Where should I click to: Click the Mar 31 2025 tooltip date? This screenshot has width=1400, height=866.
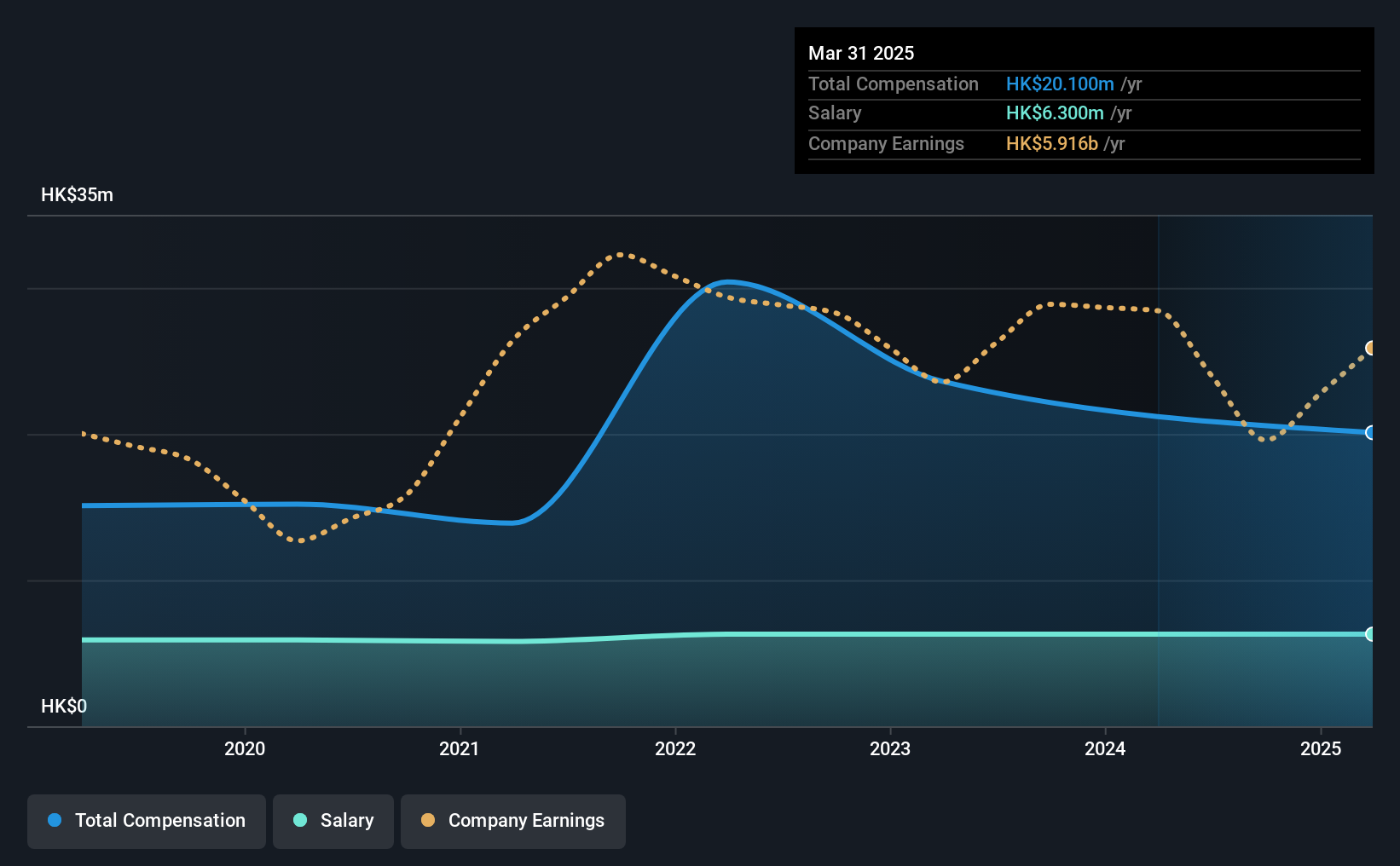click(x=861, y=53)
